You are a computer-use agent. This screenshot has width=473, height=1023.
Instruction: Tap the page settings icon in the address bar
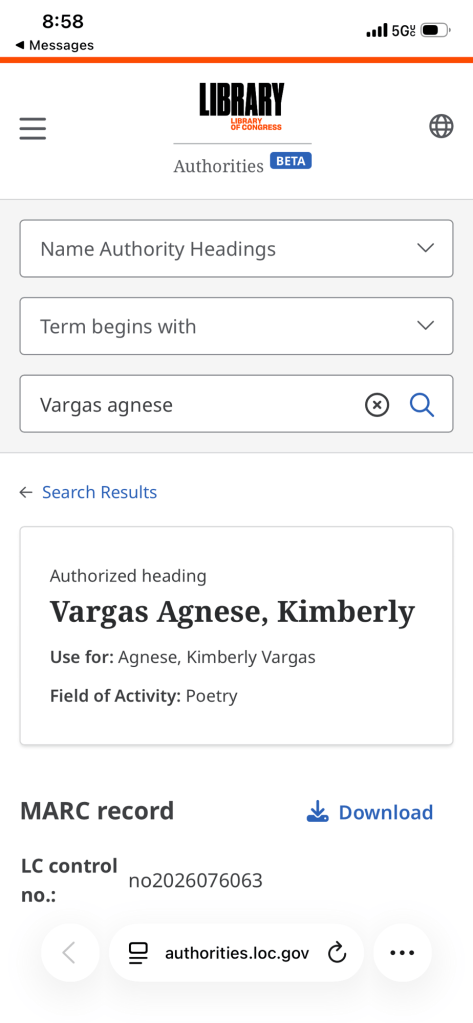point(138,953)
